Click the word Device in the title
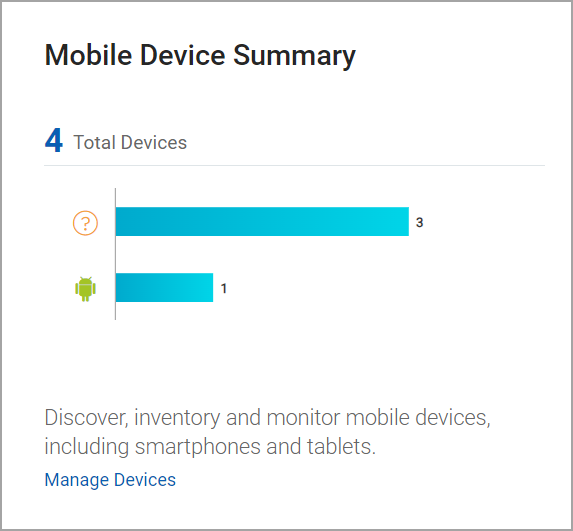Image resolution: width=573 pixels, height=531 pixels. 183,54
